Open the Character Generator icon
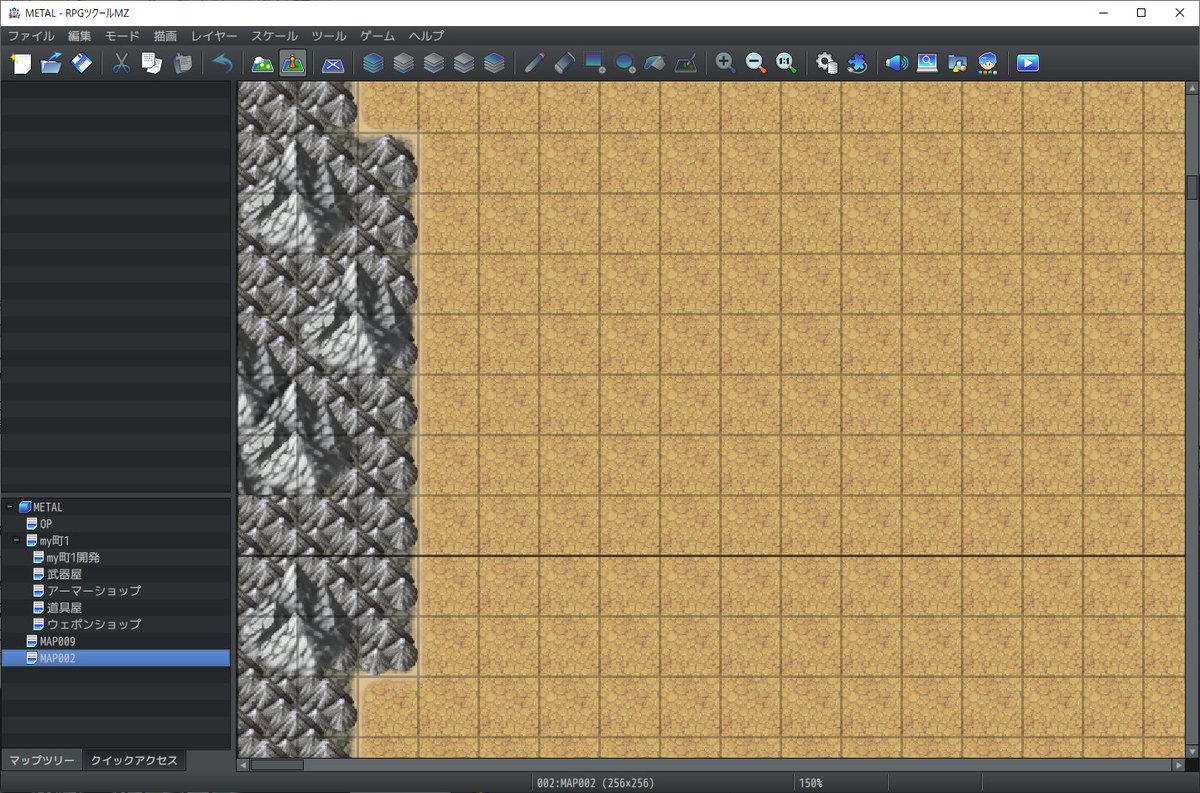The width and height of the screenshot is (1200, 793). (x=988, y=63)
